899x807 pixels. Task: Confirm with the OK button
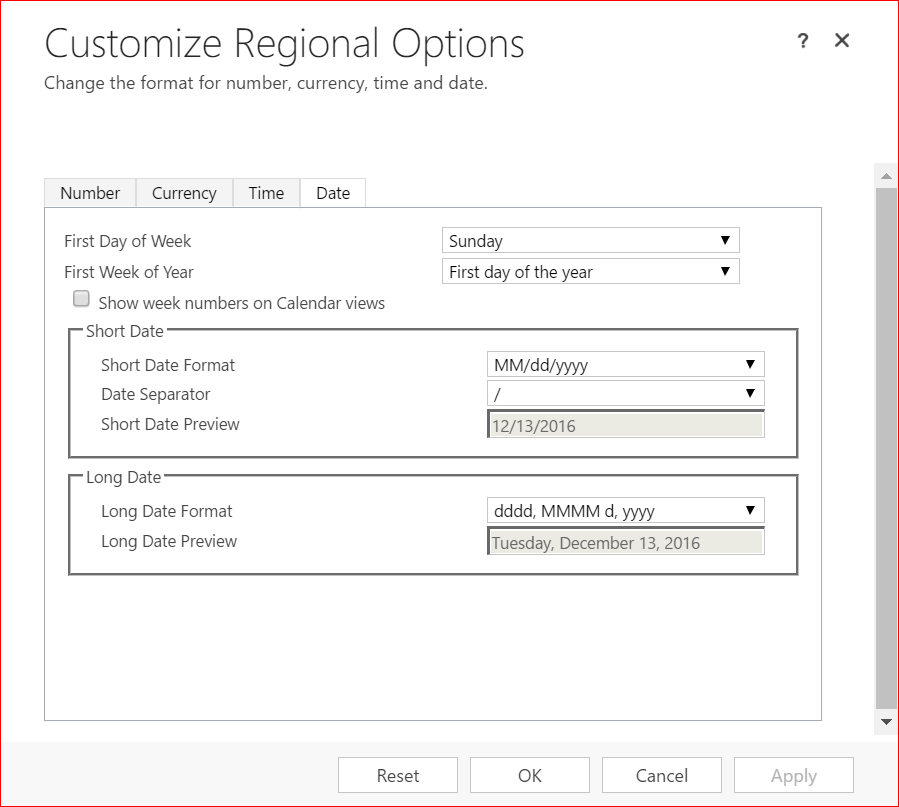click(x=530, y=776)
